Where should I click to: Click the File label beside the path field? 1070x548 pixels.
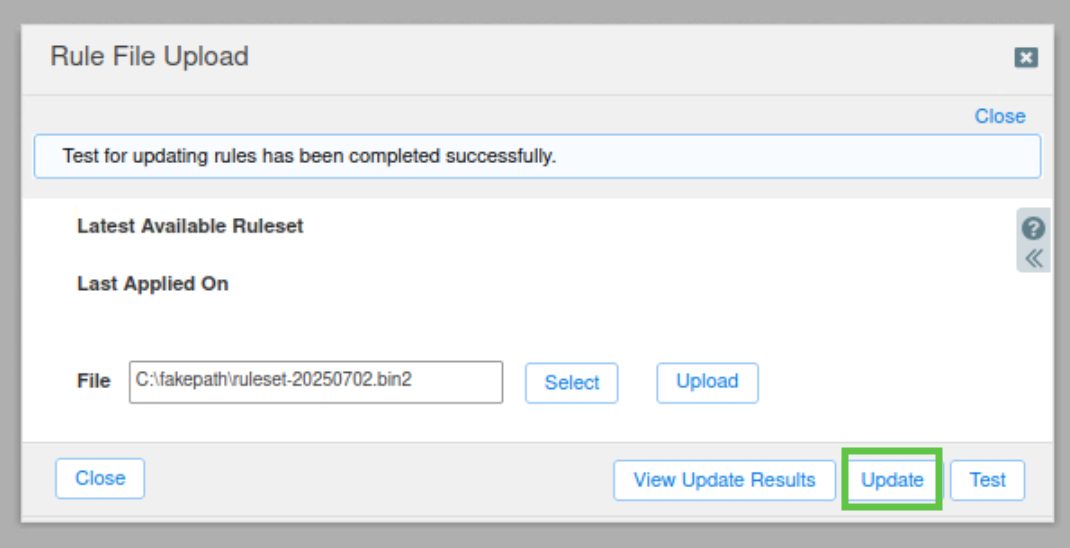click(x=94, y=381)
